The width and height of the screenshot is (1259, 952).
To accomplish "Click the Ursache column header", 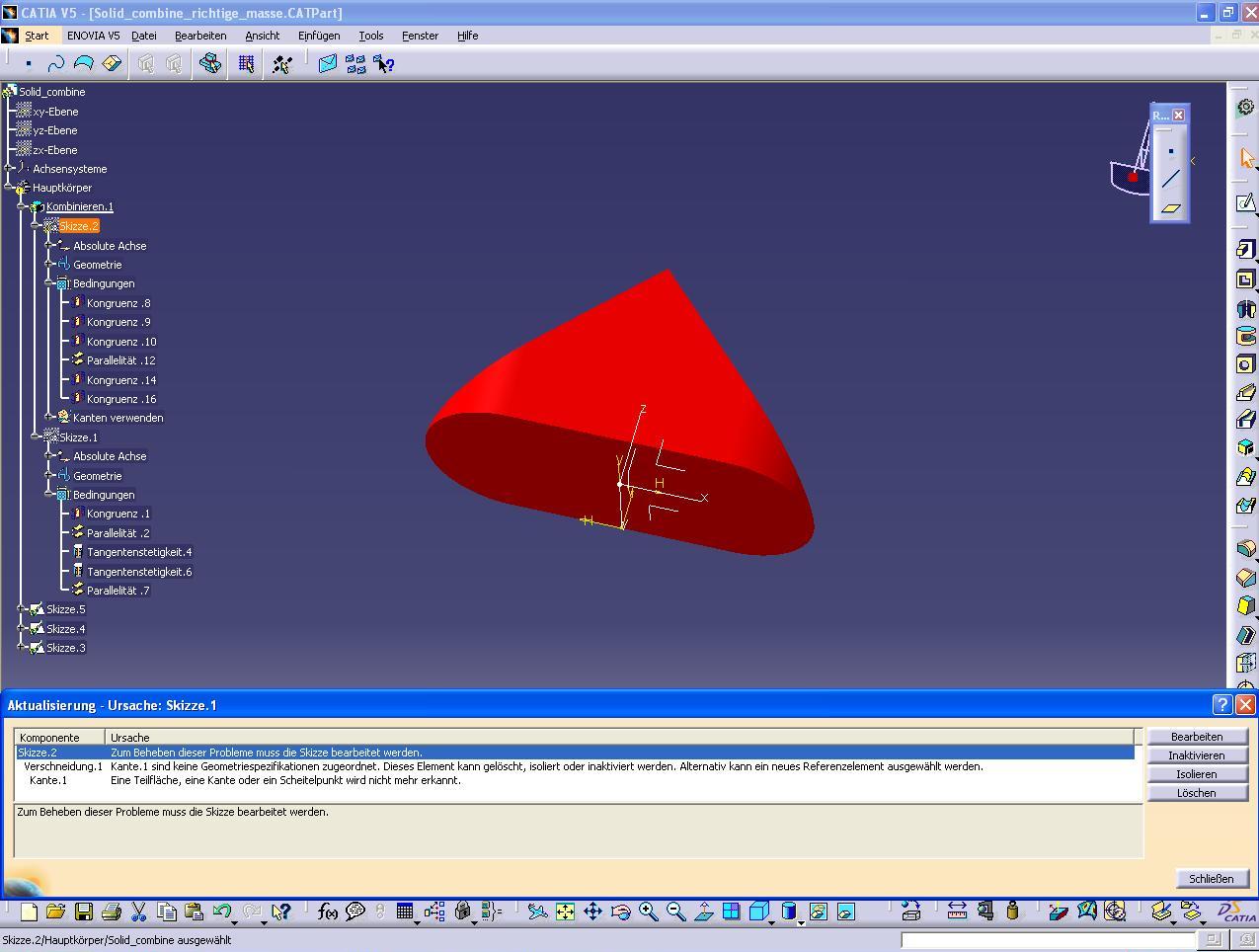I will point(621,738).
